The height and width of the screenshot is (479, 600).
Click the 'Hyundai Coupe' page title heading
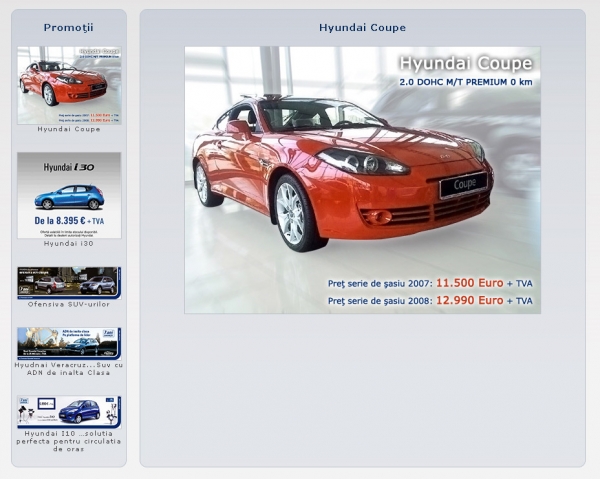point(362,28)
